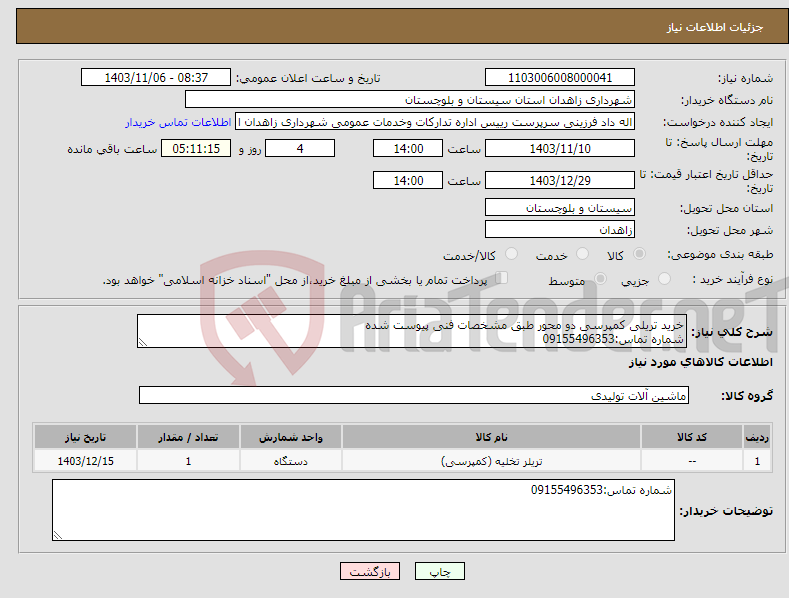The width and height of the screenshot is (789, 598).
Task: Click the resize handle of the description box
Action: [x=143, y=342]
